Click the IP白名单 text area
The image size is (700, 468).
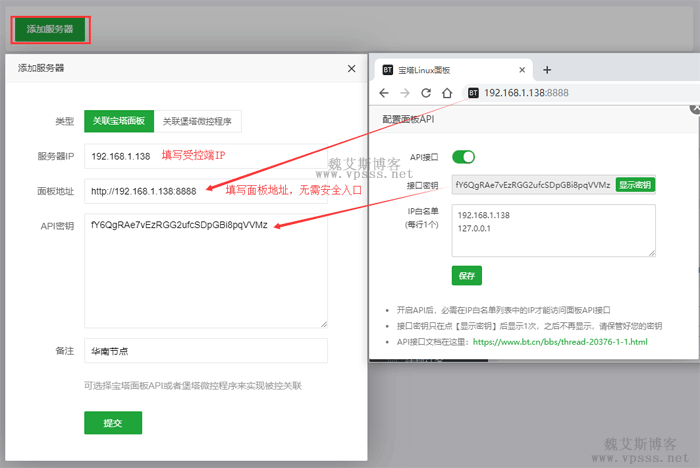(x=553, y=231)
